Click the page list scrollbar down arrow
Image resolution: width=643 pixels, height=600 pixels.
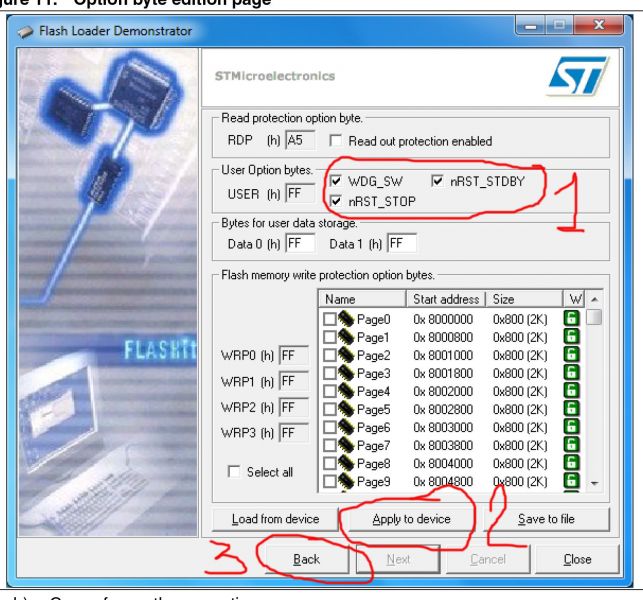tap(594, 484)
